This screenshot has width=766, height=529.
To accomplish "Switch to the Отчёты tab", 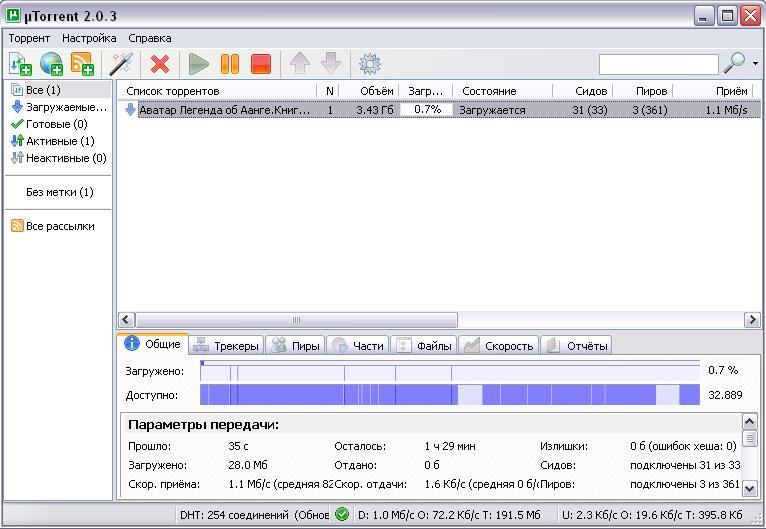I will [x=576, y=346].
